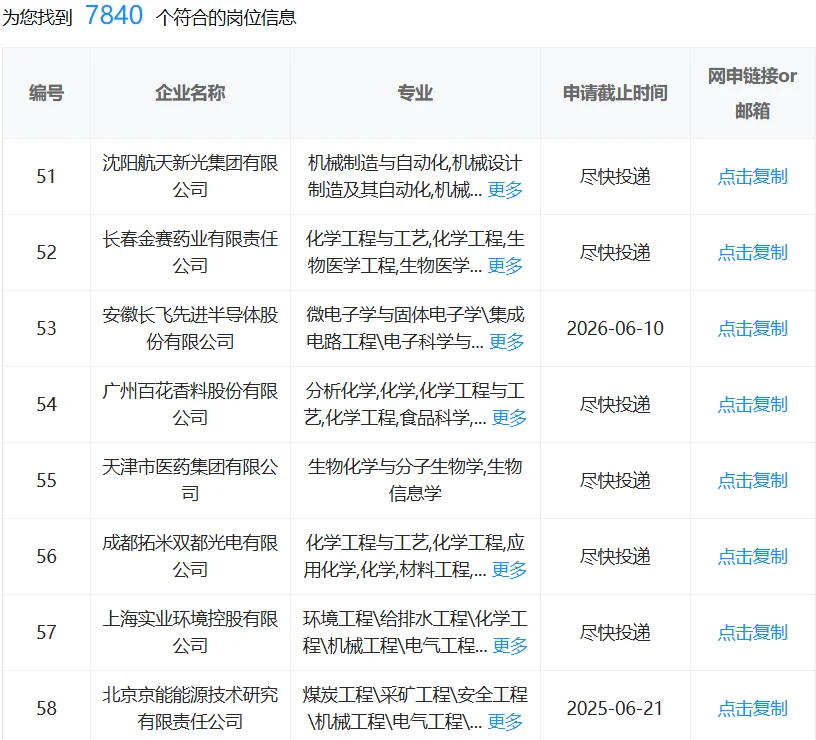816x740 pixels.
Task: Click 点击复制 for 沈阳航天新光集团
Action: click(x=751, y=176)
